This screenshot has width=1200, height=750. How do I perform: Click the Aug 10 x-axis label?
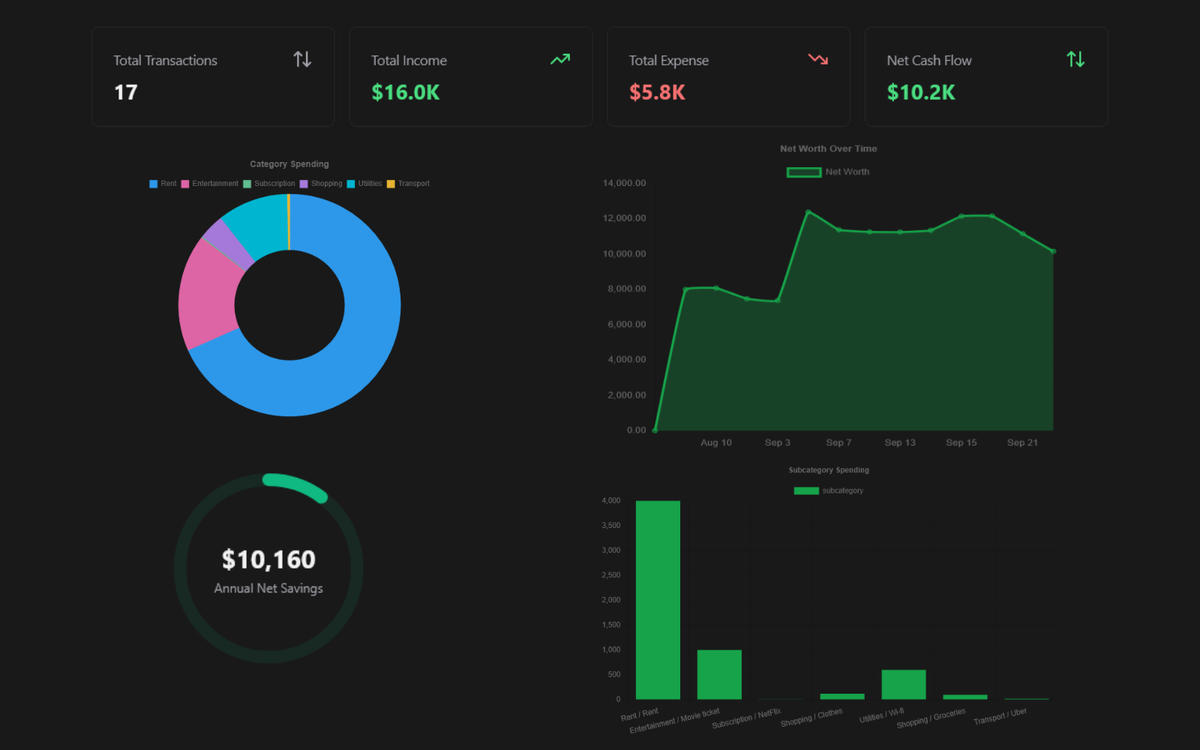click(x=716, y=442)
